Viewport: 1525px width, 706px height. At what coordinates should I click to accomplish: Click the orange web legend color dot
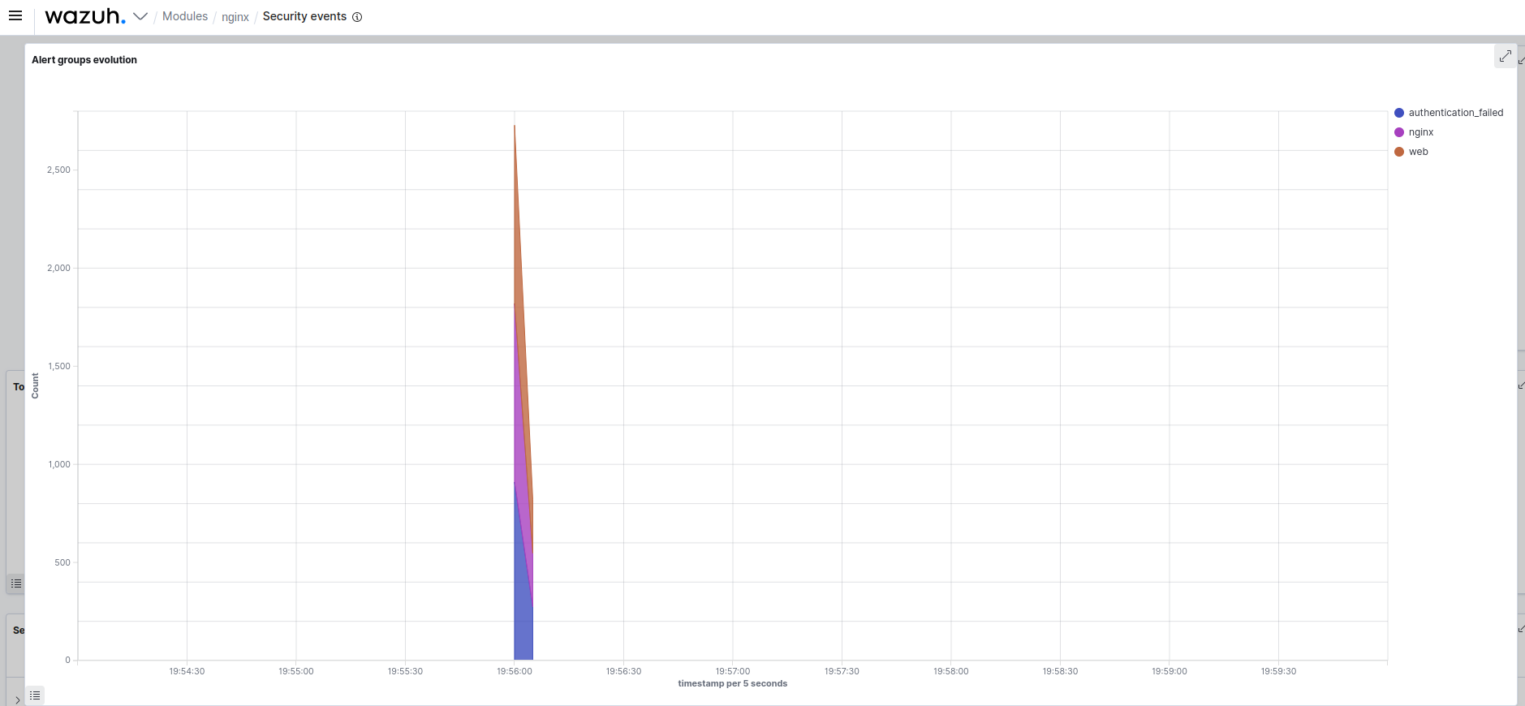(x=1399, y=152)
